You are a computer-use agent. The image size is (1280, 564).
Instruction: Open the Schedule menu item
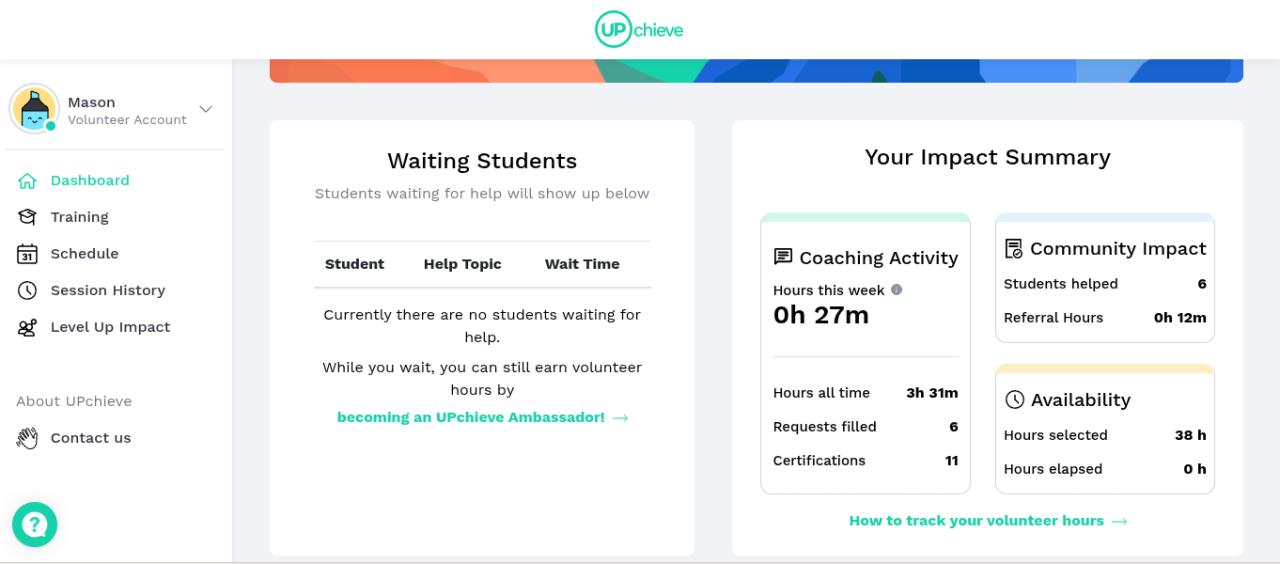click(x=84, y=254)
